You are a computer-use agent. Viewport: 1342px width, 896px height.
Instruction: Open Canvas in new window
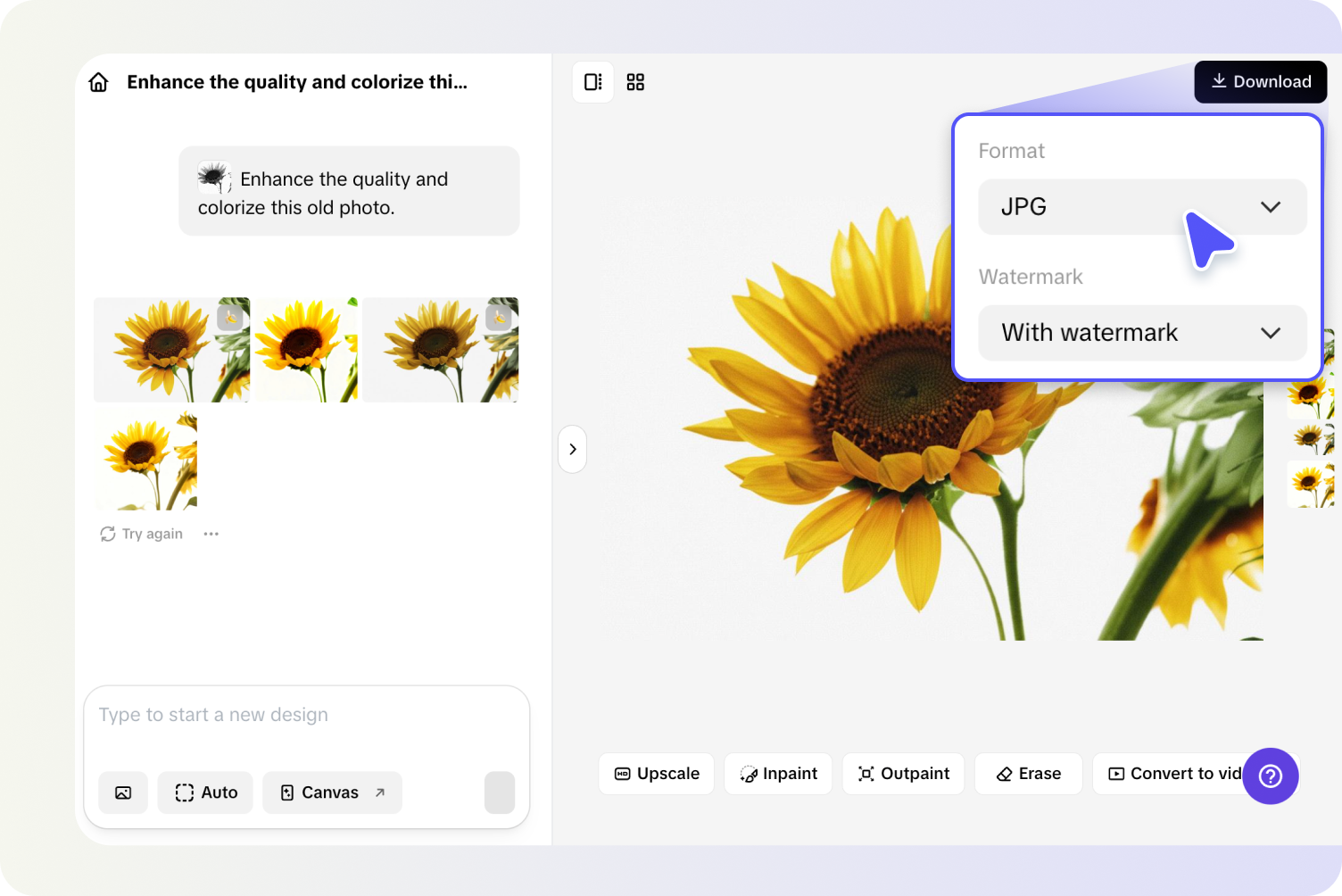click(332, 792)
